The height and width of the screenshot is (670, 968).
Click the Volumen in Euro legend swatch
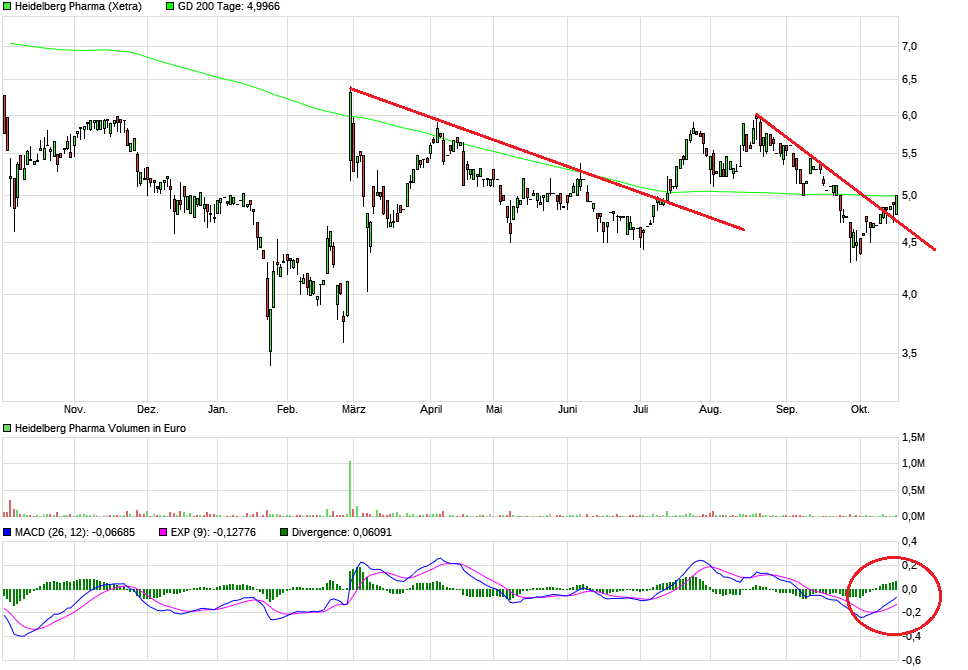point(7,428)
